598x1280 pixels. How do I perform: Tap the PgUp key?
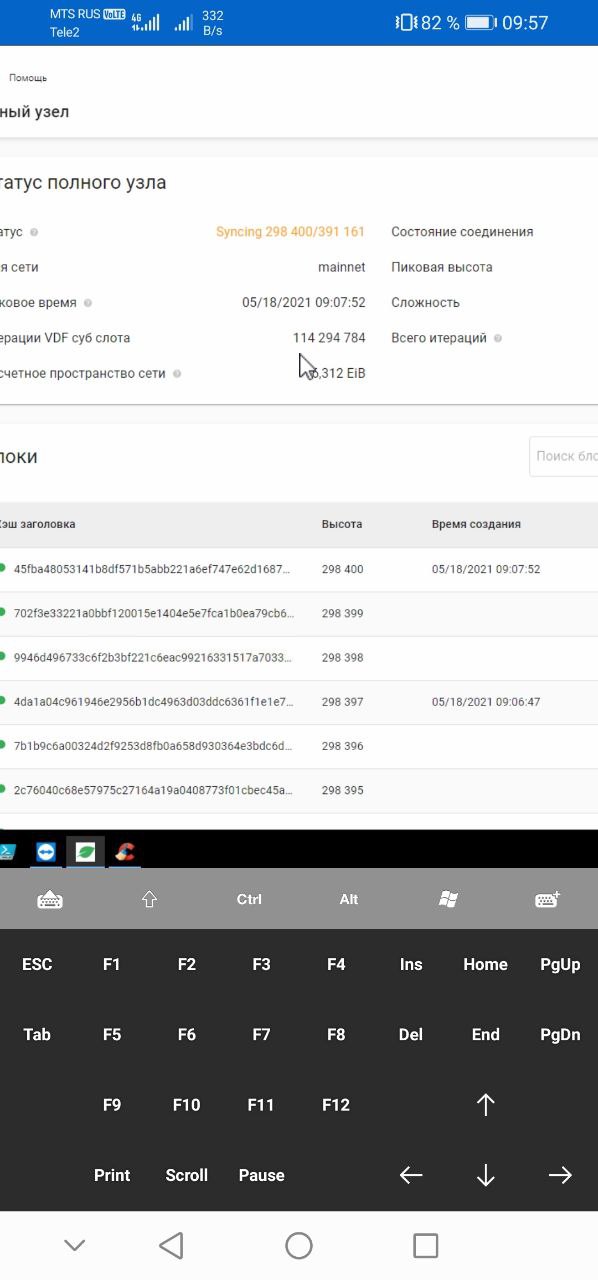(560, 964)
